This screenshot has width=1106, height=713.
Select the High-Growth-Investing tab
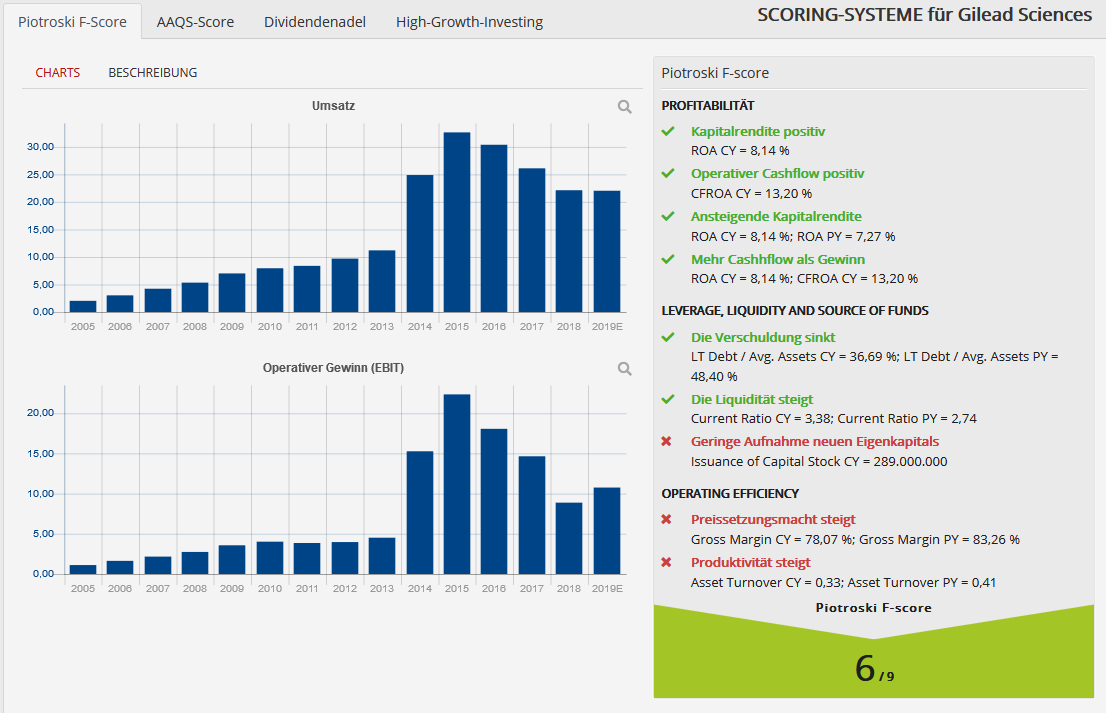click(469, 22)
